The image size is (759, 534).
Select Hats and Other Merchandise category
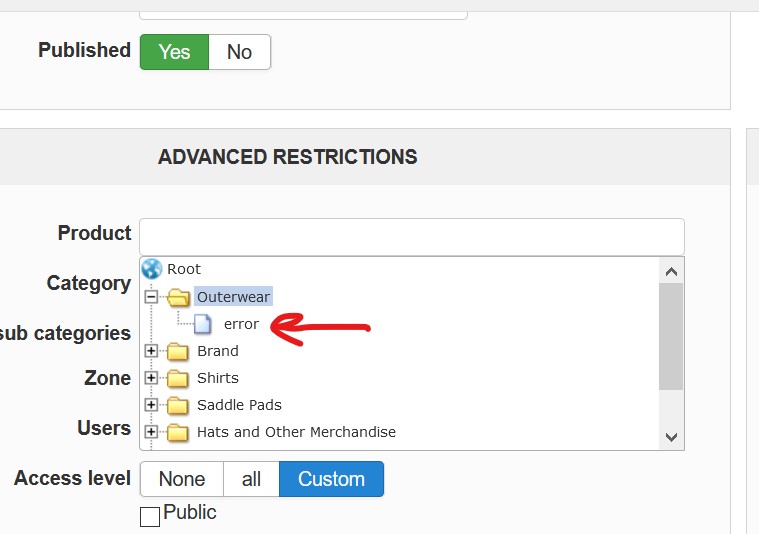[x=296, y=432]
